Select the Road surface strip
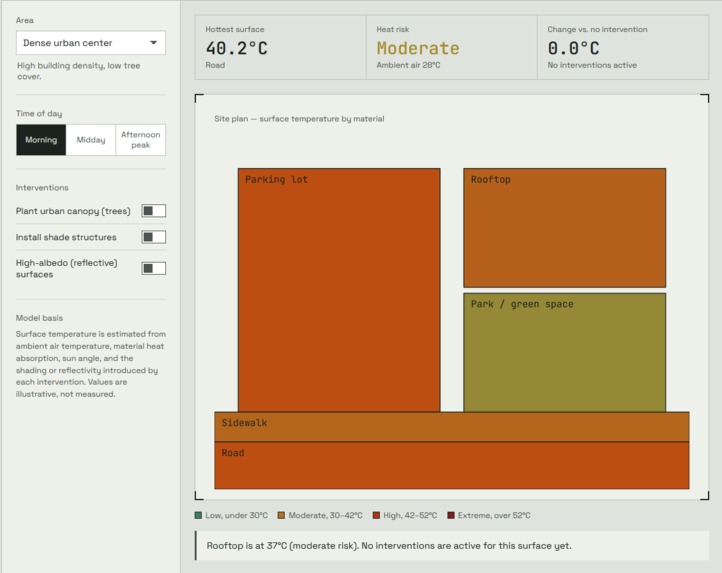 [452, 465]
